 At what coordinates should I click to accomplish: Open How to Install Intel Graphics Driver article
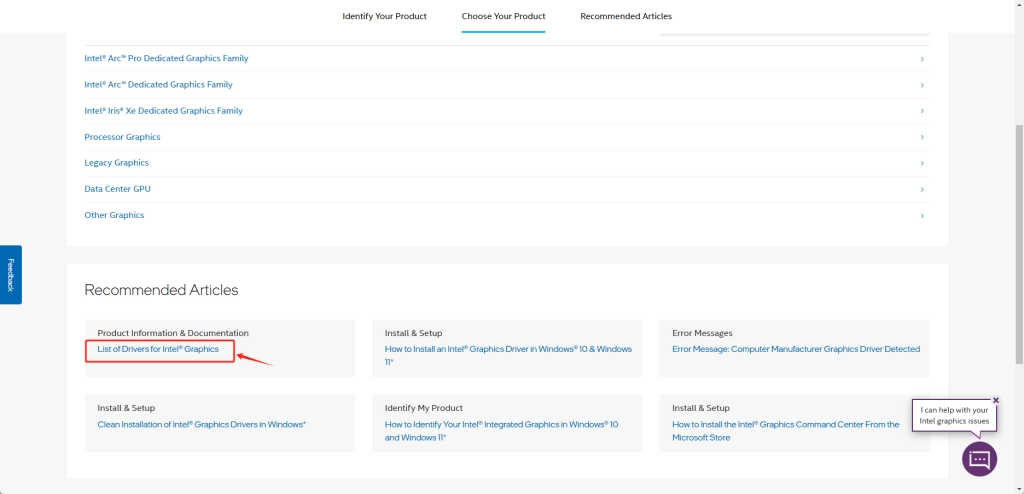tap(508, 355)
